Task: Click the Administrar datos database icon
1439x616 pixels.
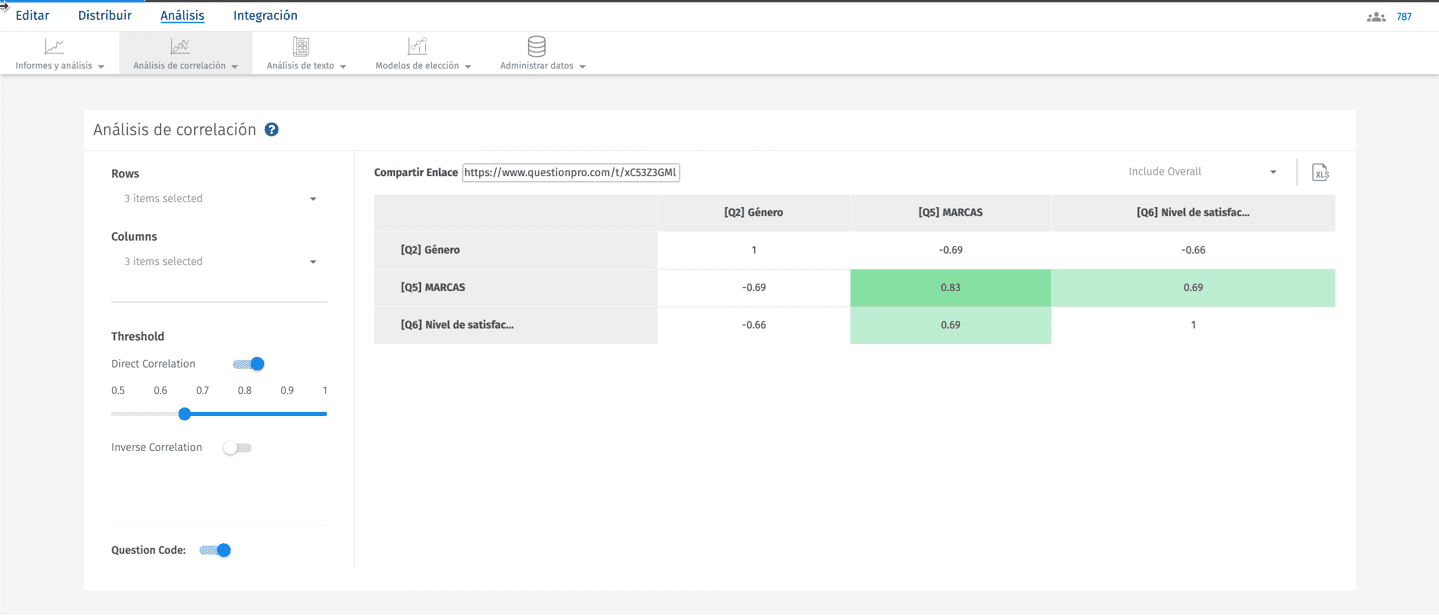Action: [x=537, y=46]
